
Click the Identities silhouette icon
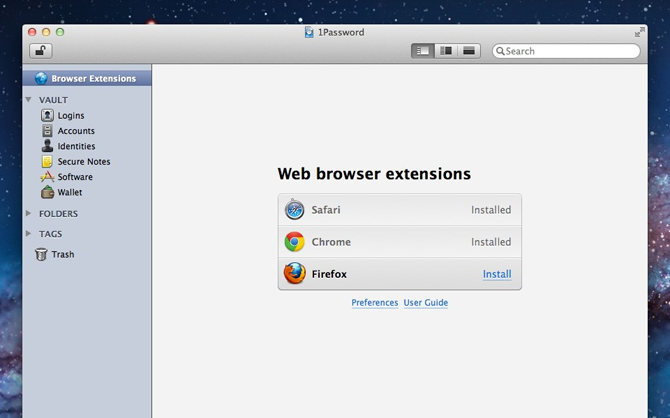47,146
